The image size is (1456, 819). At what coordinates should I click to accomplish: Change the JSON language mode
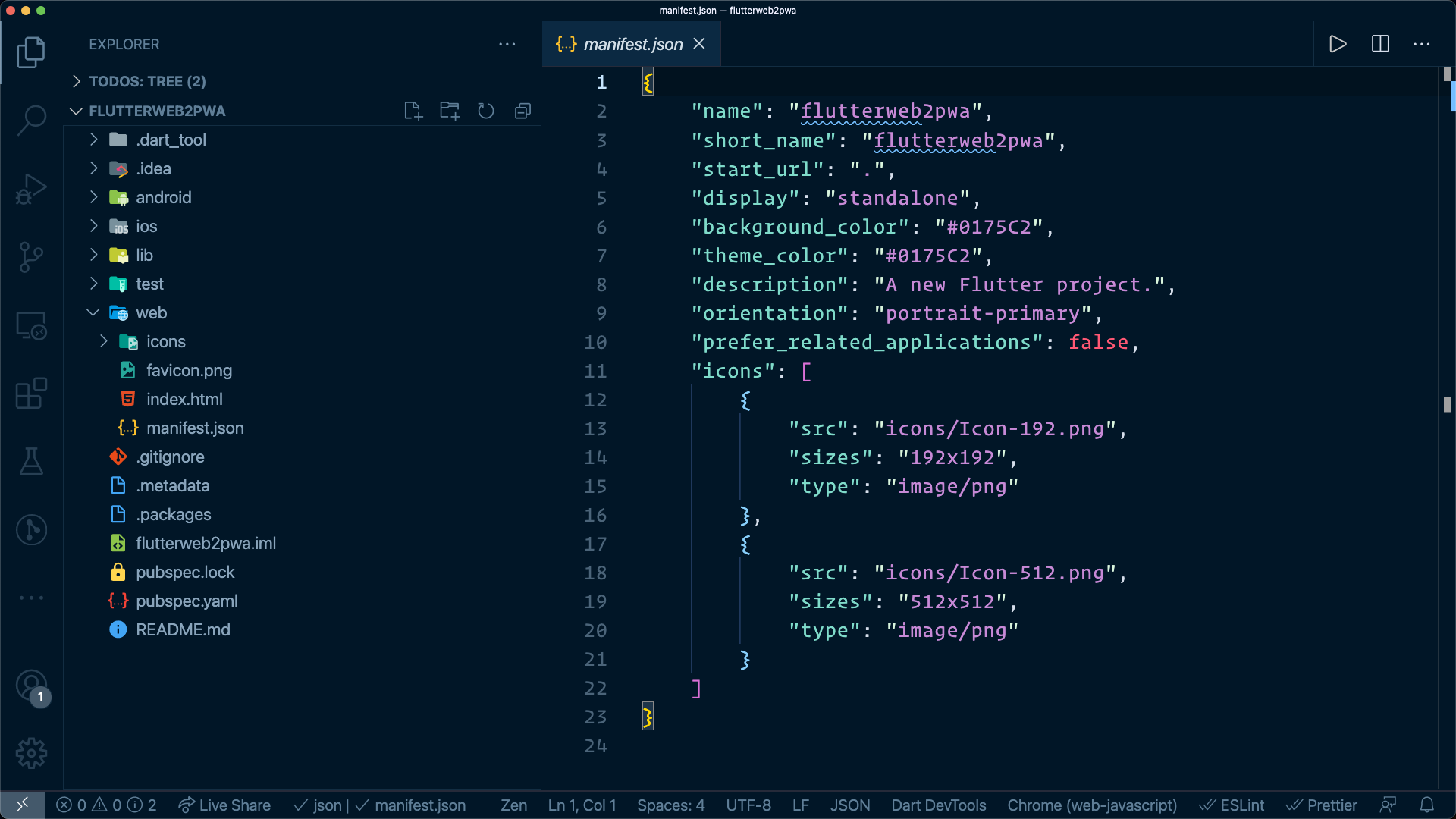[x=849, y=805]
